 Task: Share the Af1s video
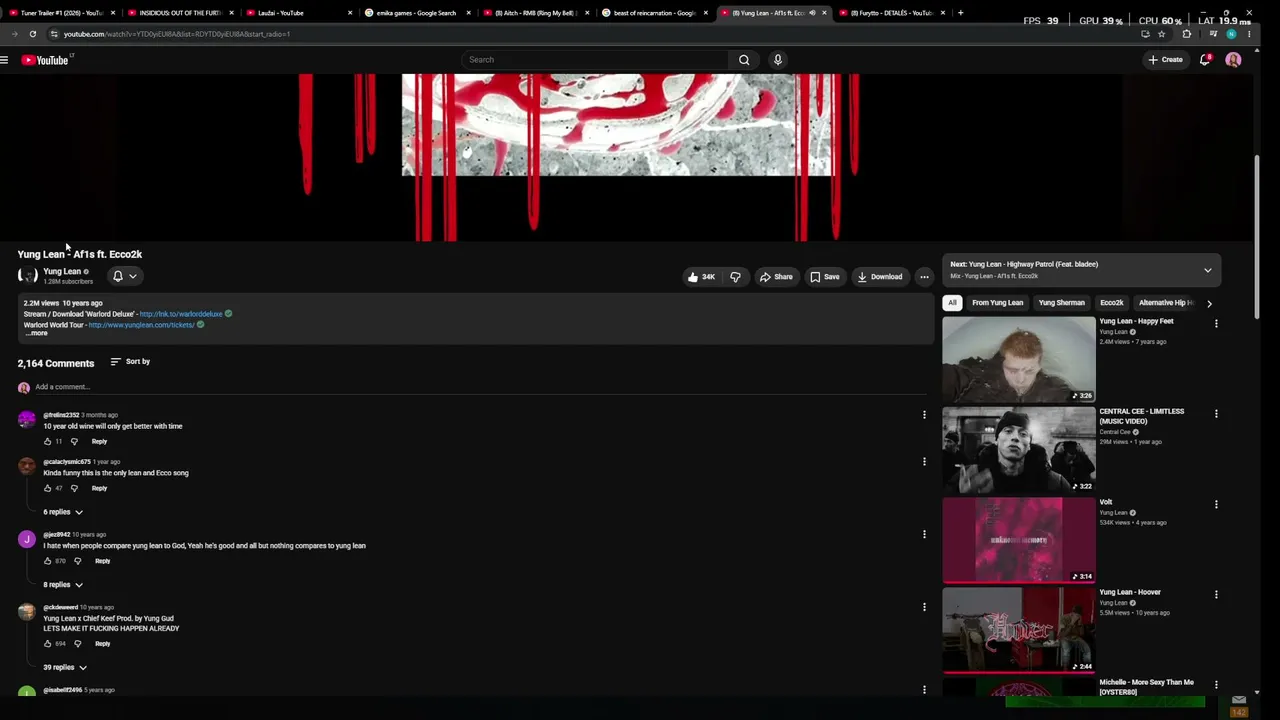tap(776, 277)
